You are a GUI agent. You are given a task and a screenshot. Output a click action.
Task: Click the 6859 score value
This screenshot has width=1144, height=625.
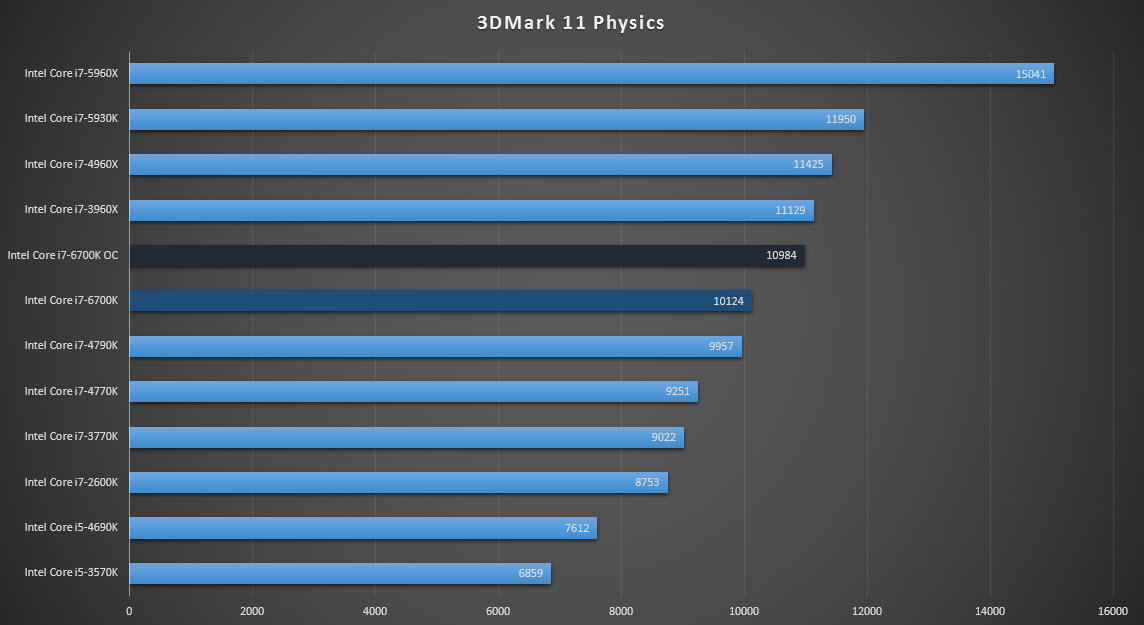pyautogui.click(x=531, y=573)
